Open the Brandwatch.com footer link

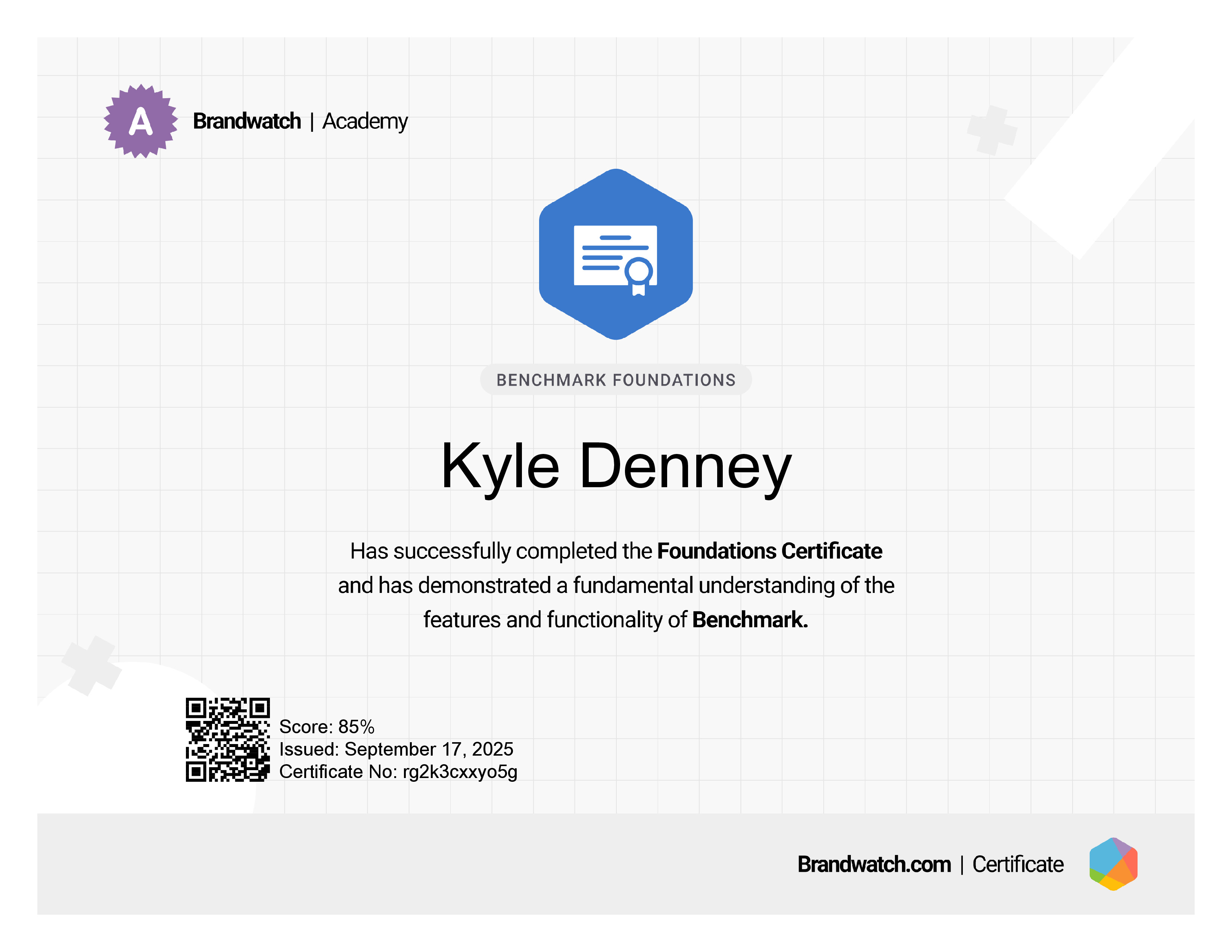tap(874, 865)
